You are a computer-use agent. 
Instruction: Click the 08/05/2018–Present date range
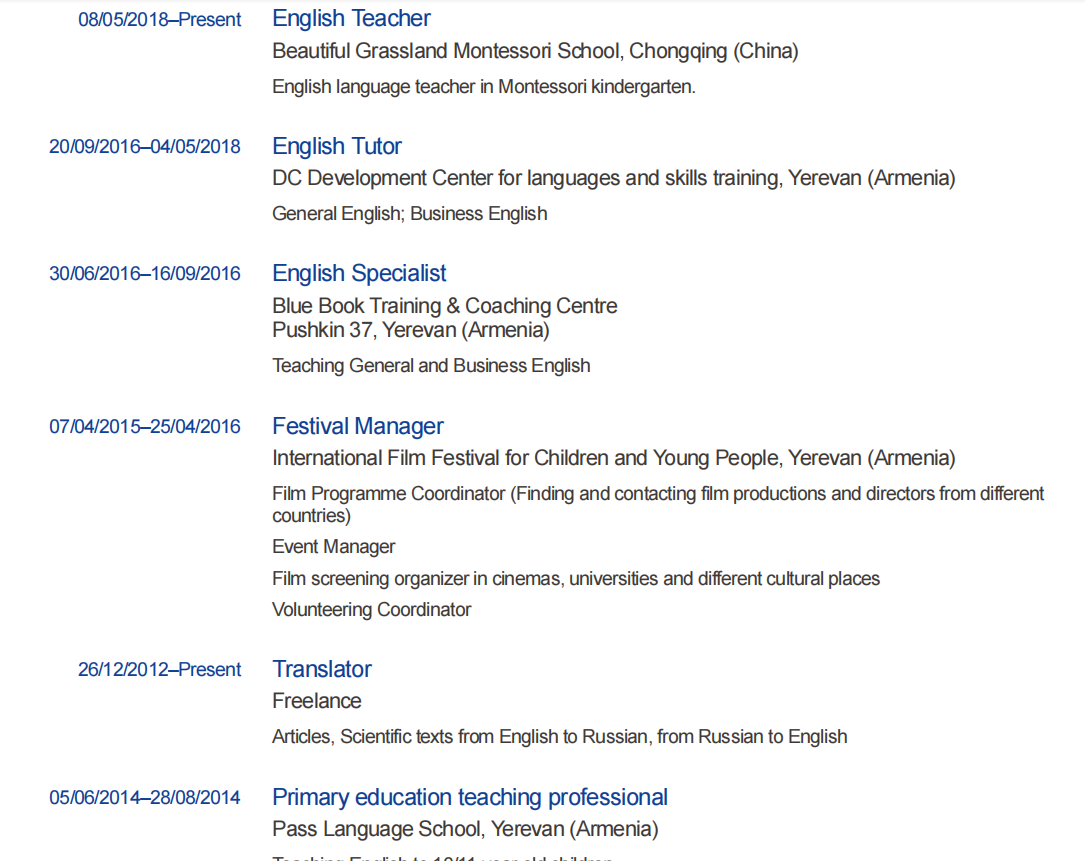[x=160, y=20]
